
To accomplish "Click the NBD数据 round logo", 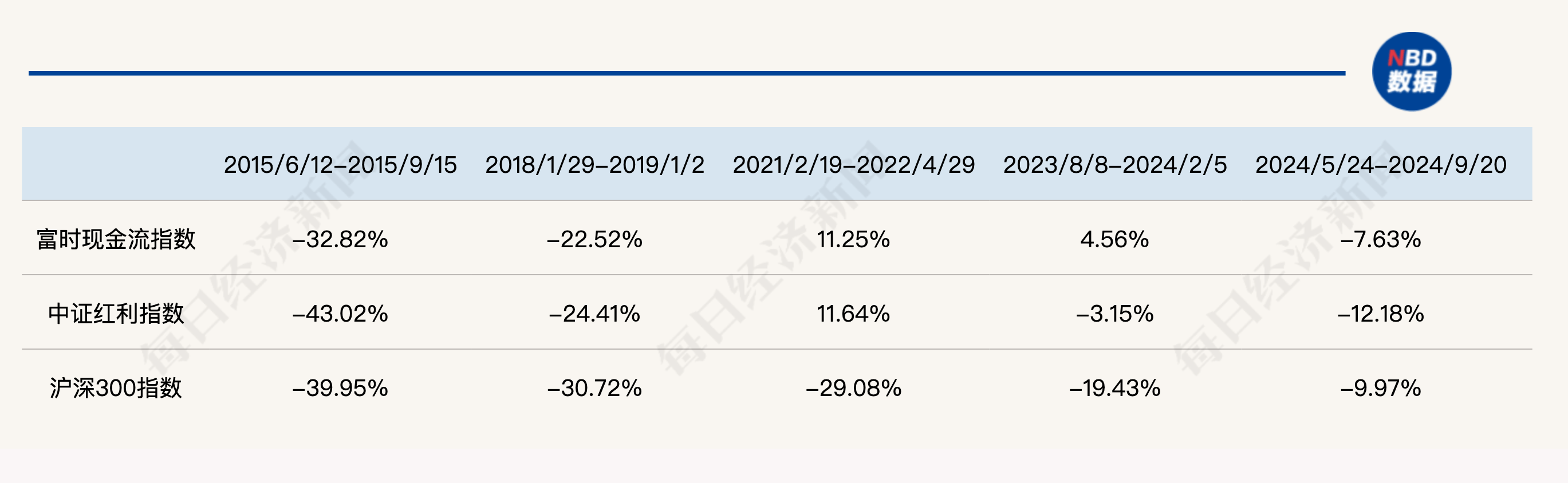I will [1411, 72].
